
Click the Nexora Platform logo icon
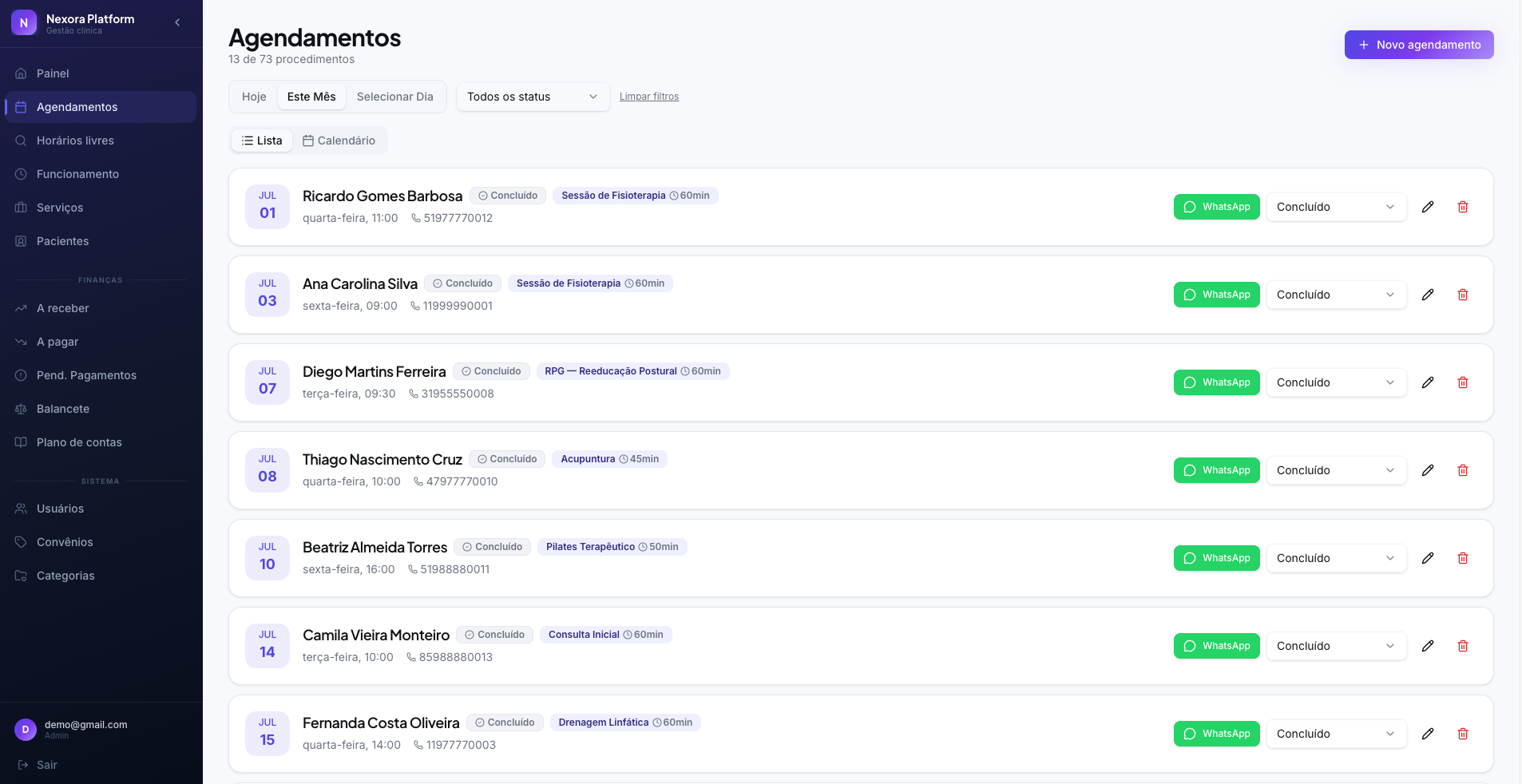(x=24, y=23)
